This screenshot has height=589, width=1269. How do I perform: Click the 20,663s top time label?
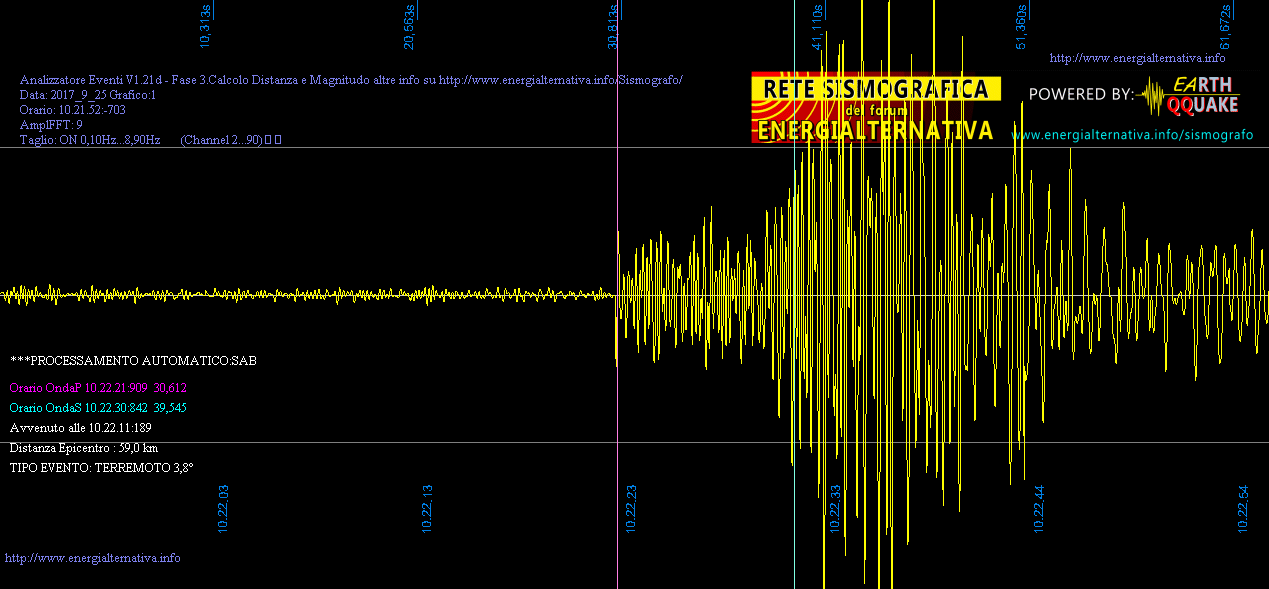(409, 26)
